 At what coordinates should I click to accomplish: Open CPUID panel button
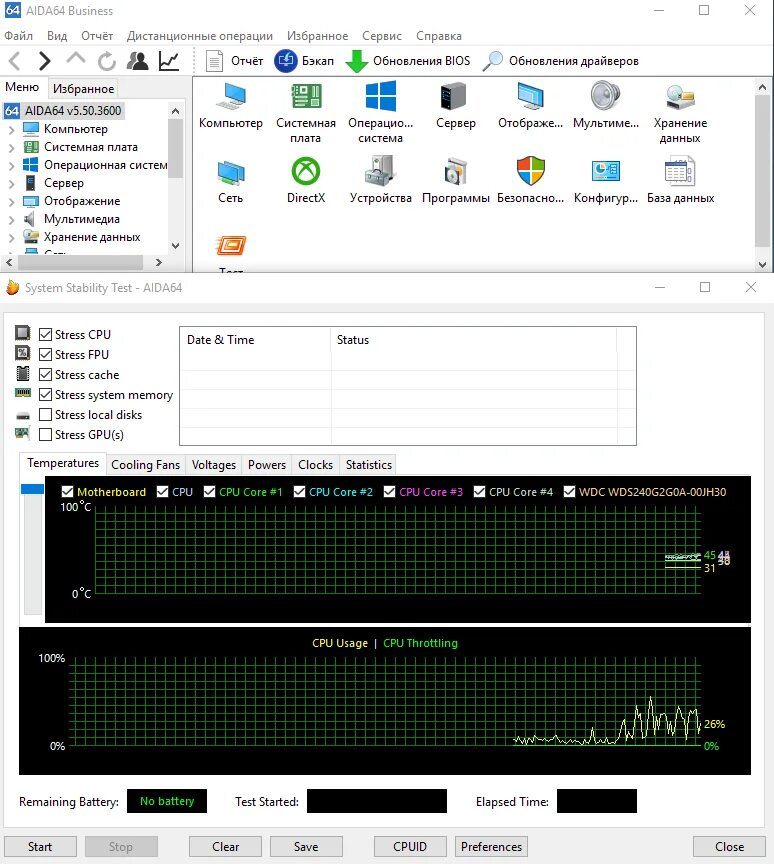pos(410,846)
